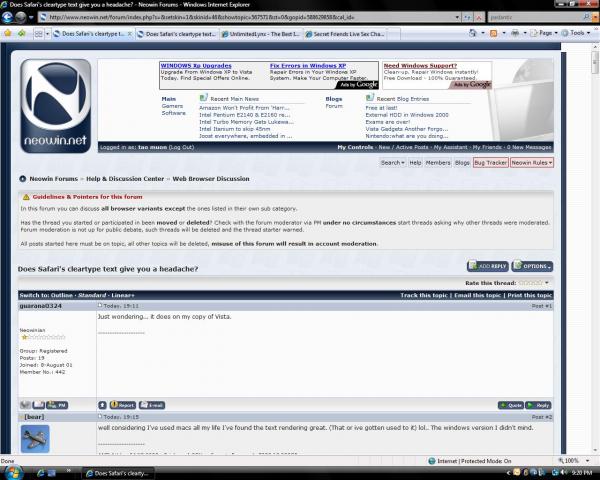This screenshot has width=600, height=480.
Task: Open the 'WINDOWS Xp Upgrades' ad link
Action: [x=196, y=66]
